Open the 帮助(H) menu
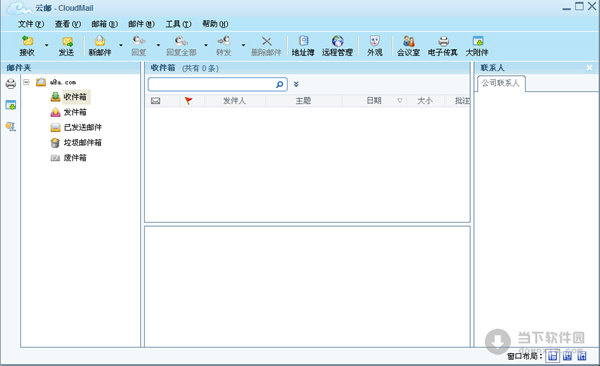The height and width of the screenshot is (366, 600). (x=215, y=24)
